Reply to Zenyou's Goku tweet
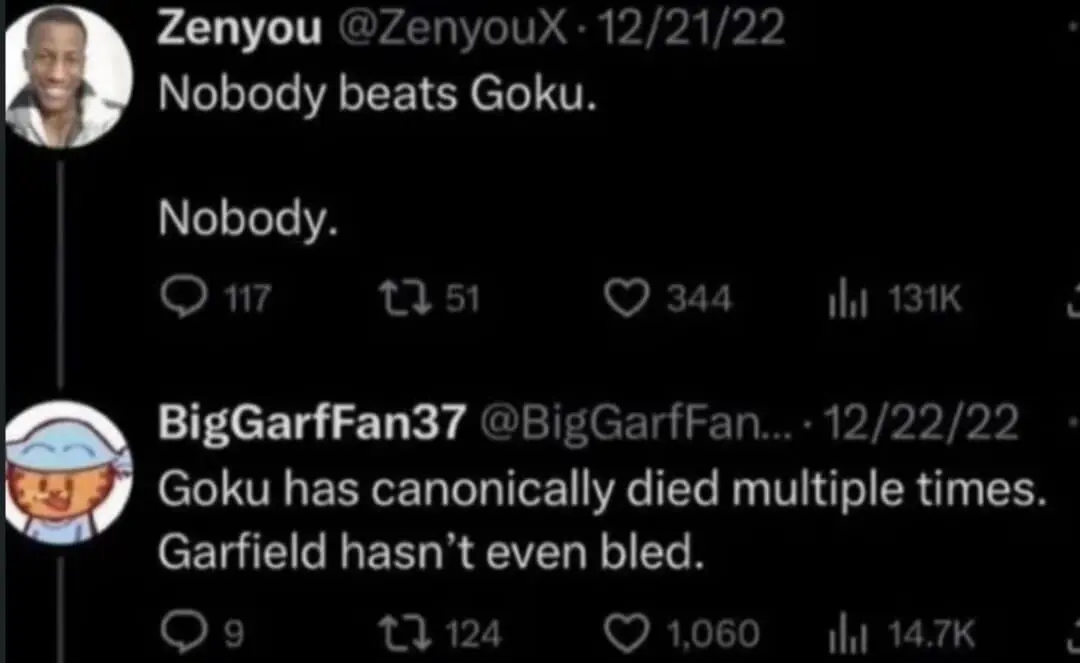The height and width of the screenshot is (663, 1080). pos(181,299)
